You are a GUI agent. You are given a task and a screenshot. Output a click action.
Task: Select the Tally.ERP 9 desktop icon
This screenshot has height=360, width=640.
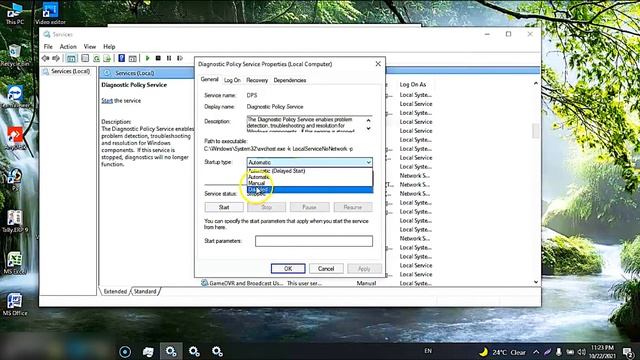(x=15, y=221)
